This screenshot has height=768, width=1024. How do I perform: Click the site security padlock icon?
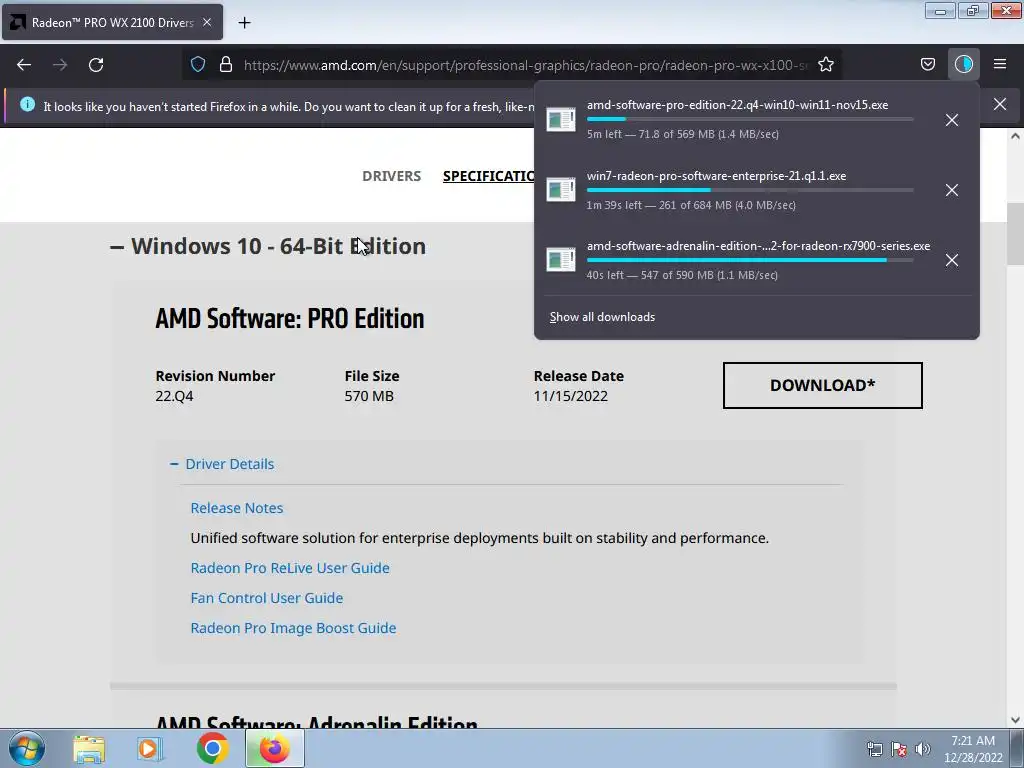click(226, 64)
